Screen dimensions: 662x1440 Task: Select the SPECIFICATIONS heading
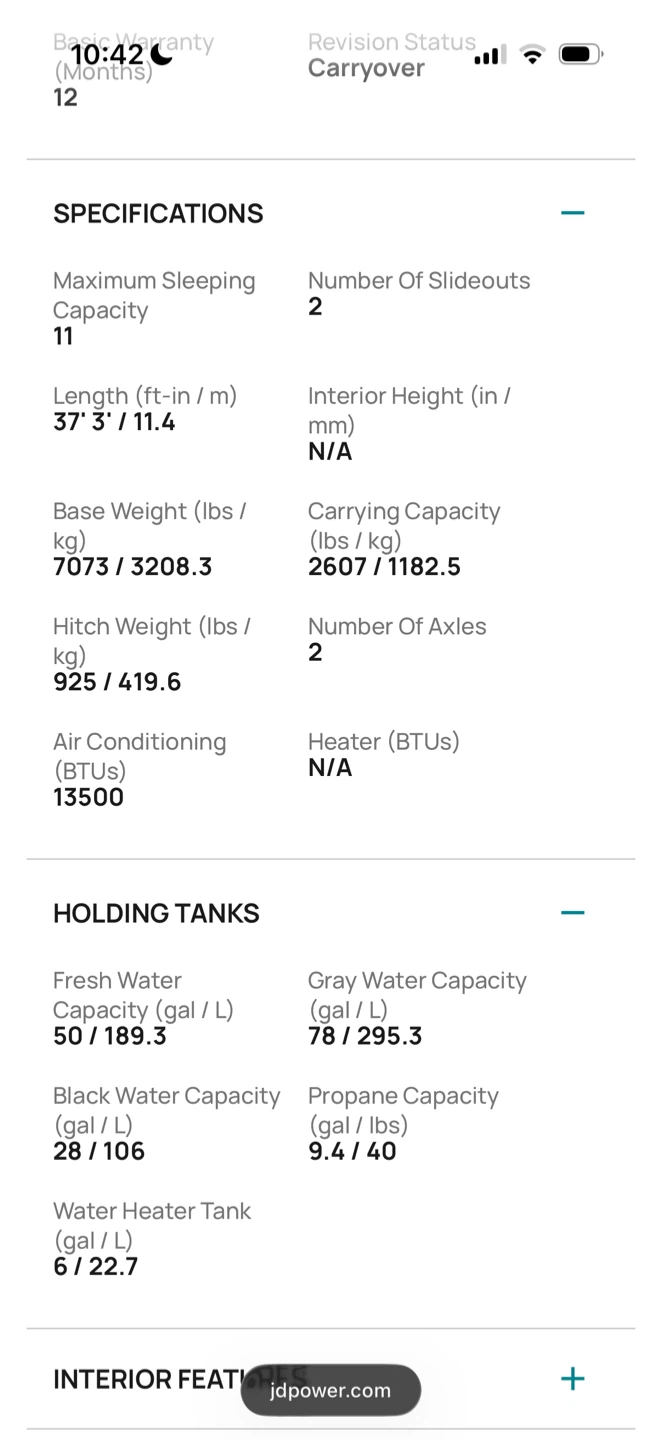click(x=158, y=213)
